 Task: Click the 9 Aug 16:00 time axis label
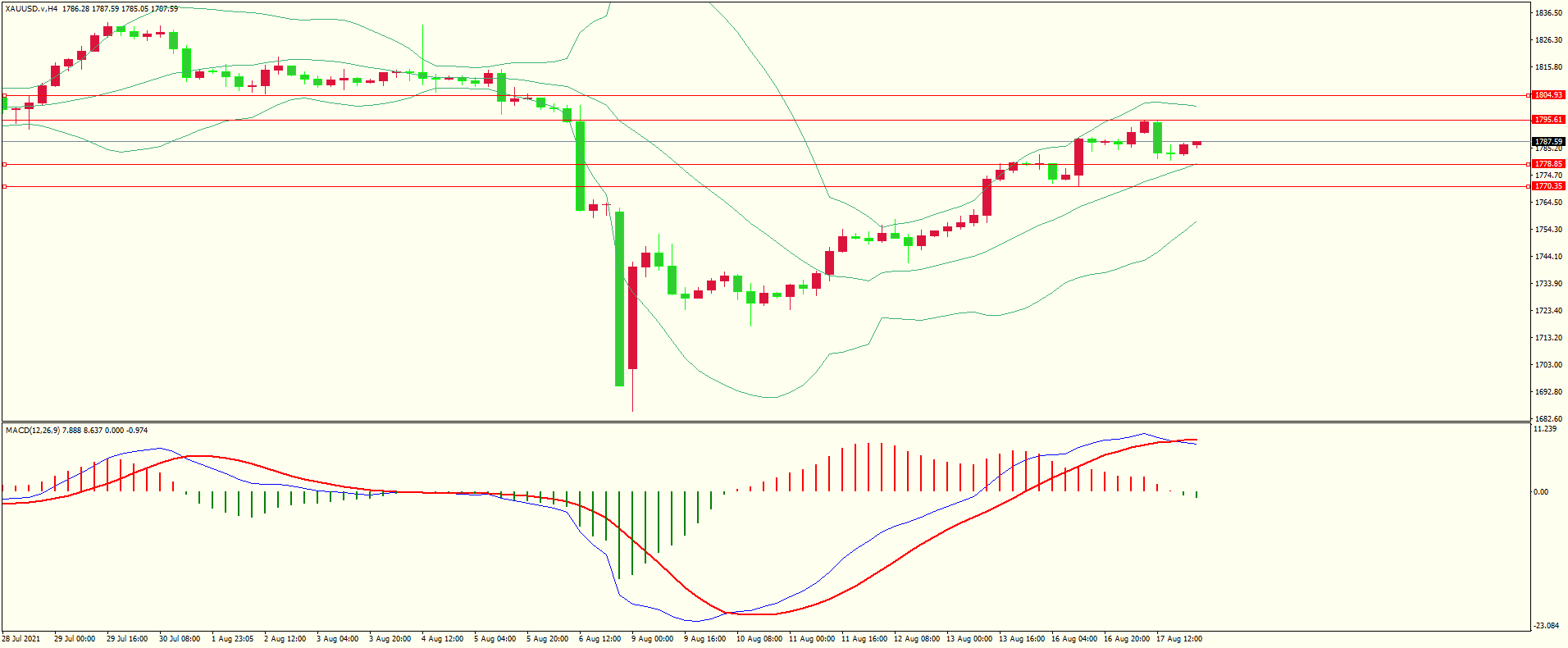click(705, 639)
